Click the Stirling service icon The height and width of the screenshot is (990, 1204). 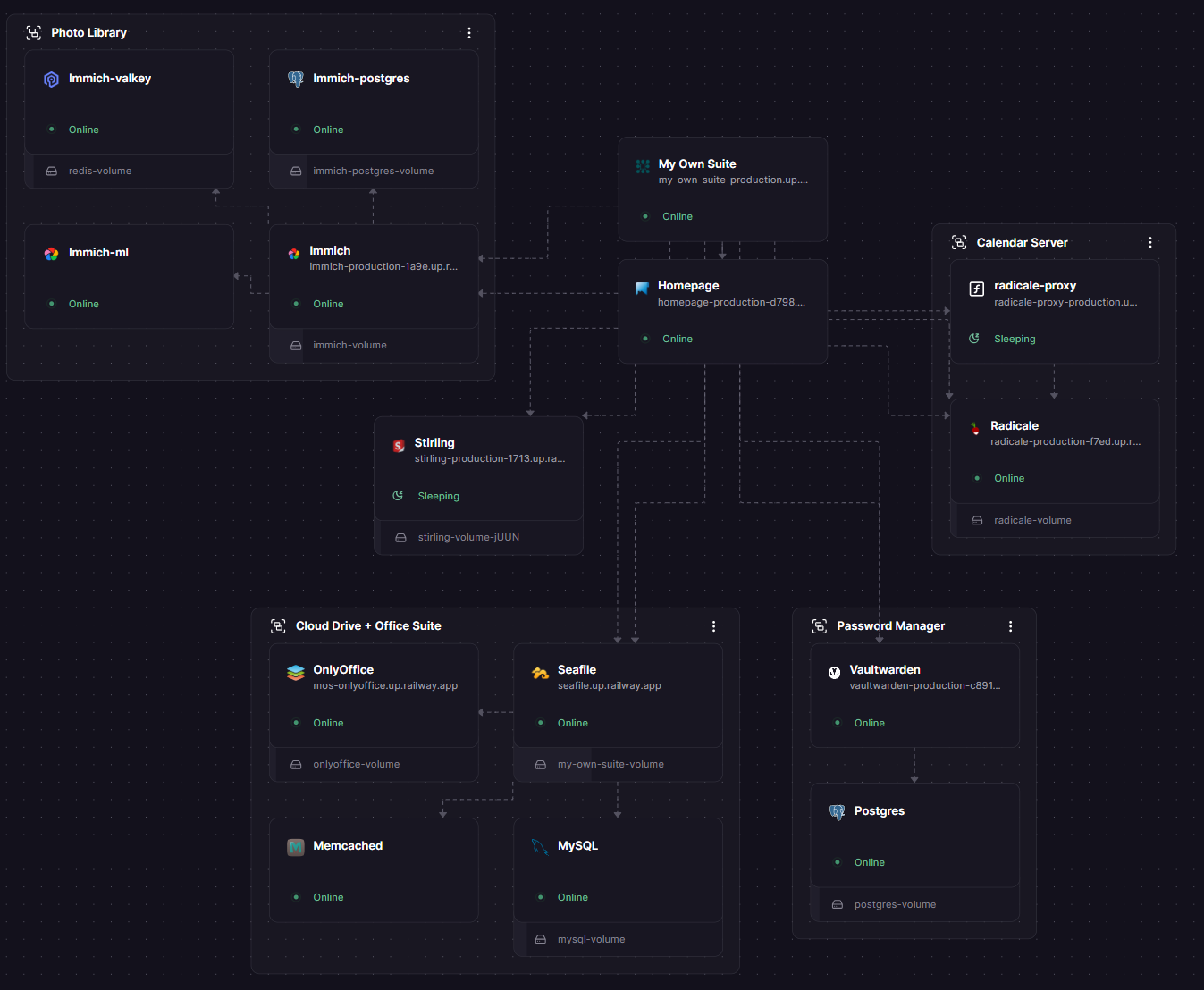click(x=400, y=445)
